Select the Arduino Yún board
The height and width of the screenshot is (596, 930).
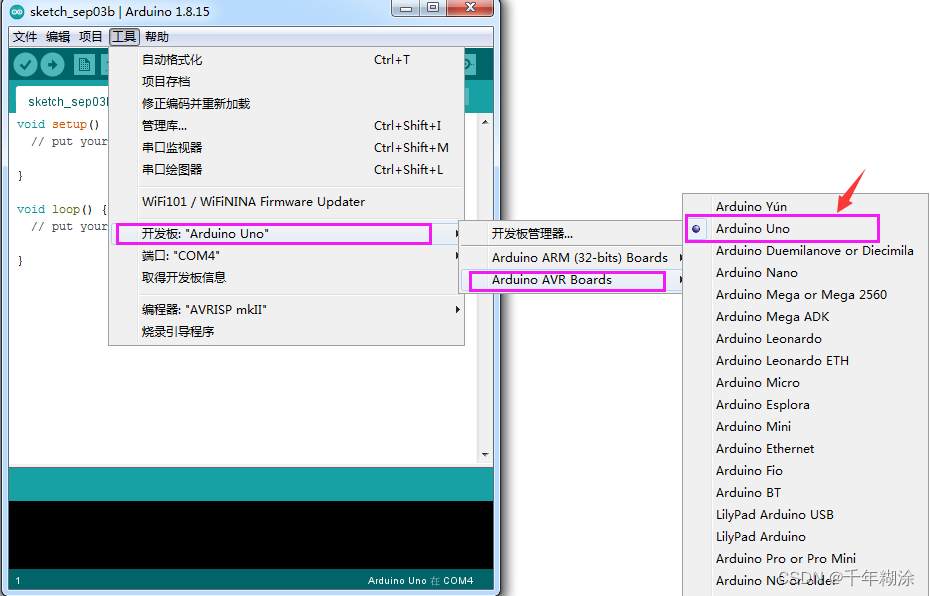coord(805,206)
